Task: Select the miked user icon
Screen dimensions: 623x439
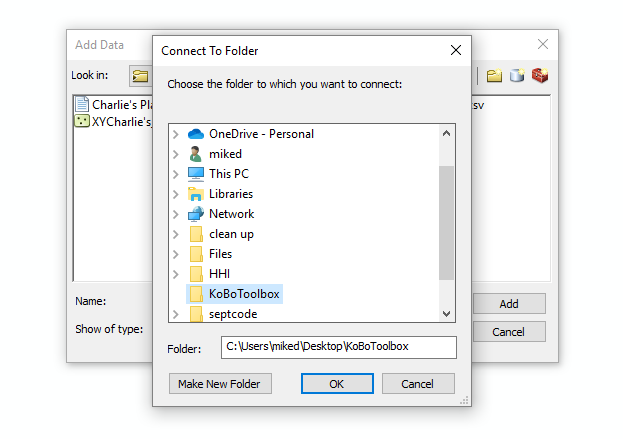Action: tap(196, 154)
